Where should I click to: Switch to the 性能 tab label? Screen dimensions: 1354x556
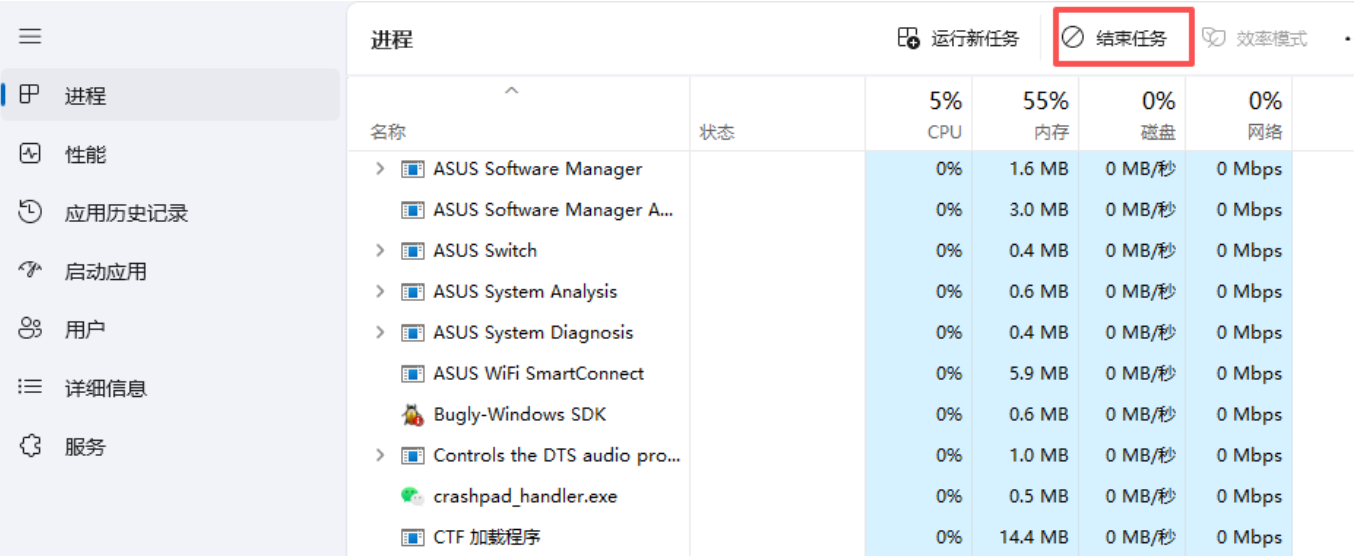(x=86, y=154)
